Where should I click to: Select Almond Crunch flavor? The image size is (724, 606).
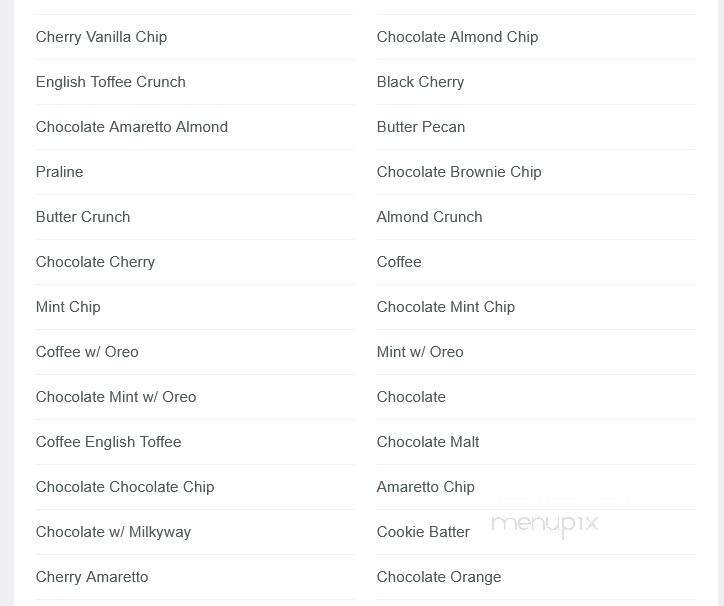point(429,217)
